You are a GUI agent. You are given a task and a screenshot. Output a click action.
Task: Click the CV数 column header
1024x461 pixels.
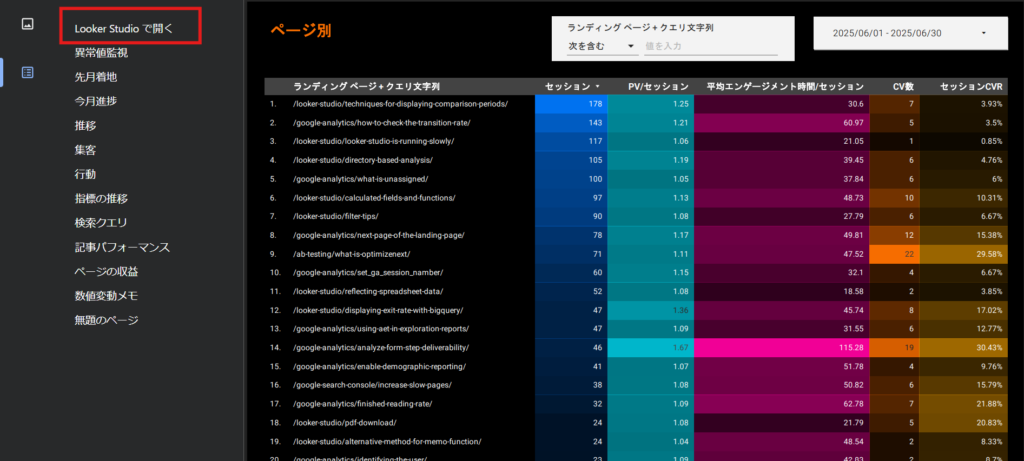pos(904,87)
